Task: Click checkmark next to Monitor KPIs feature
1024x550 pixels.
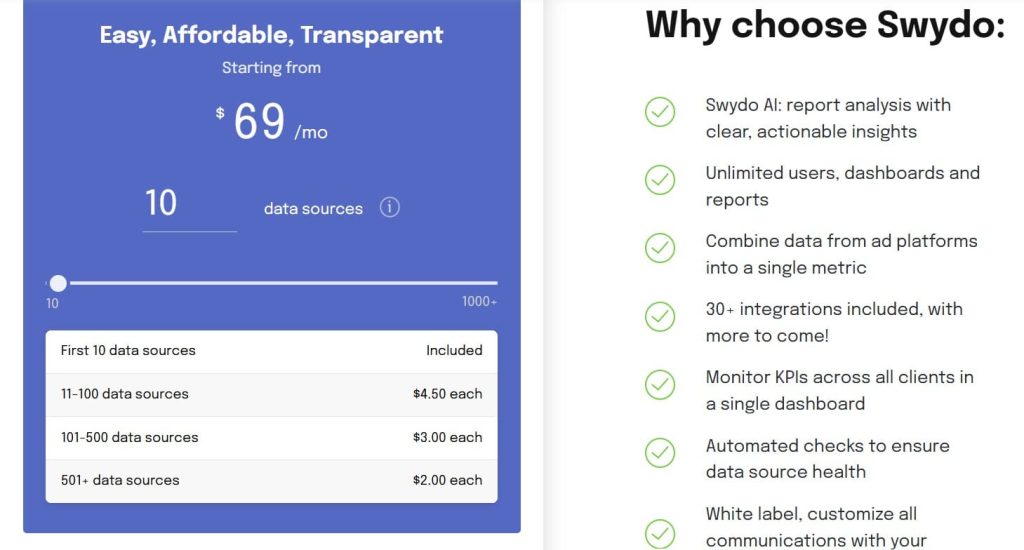Action: pos(660,384)
